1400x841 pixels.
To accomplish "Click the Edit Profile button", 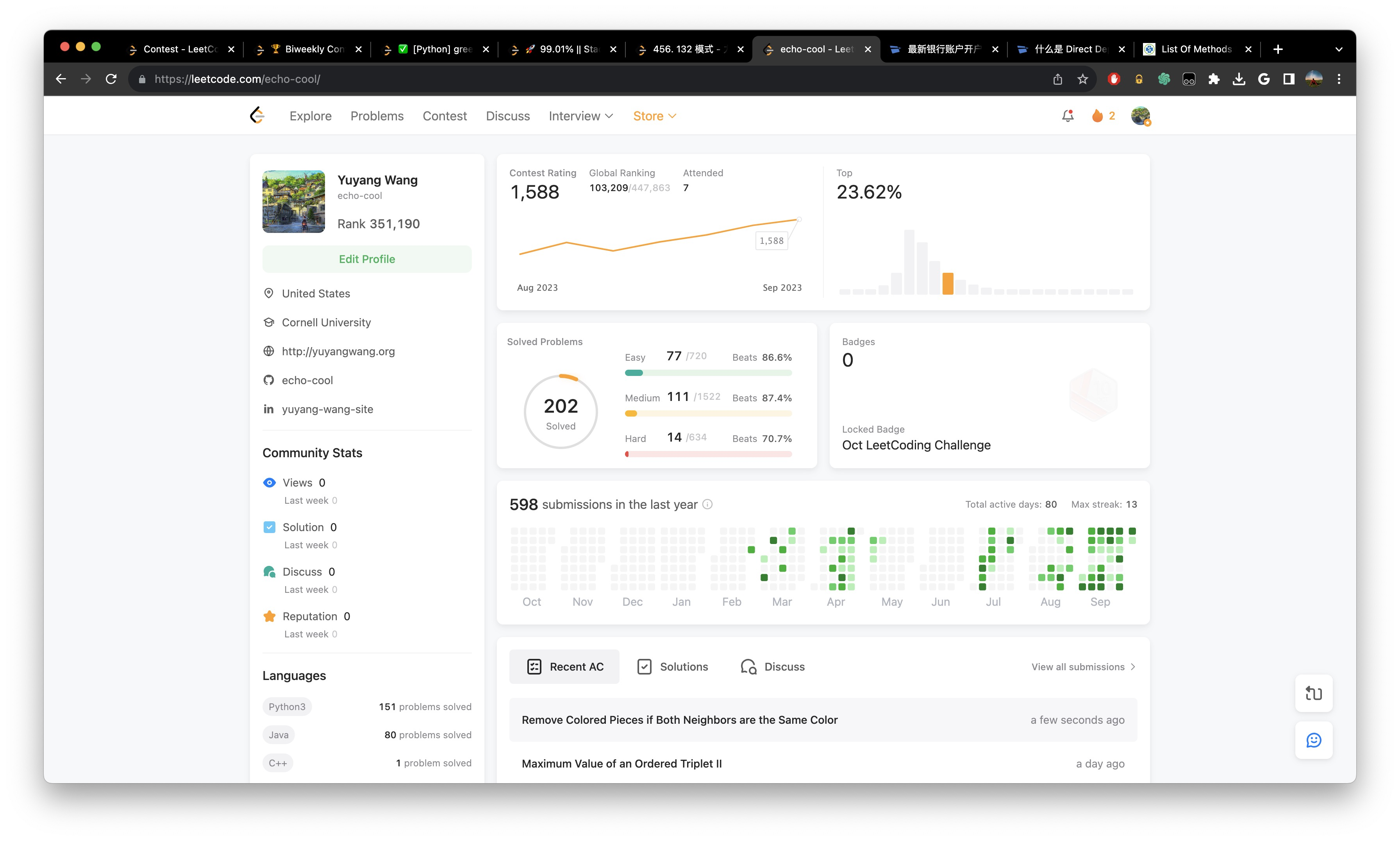I will click(x=366, y=259).
